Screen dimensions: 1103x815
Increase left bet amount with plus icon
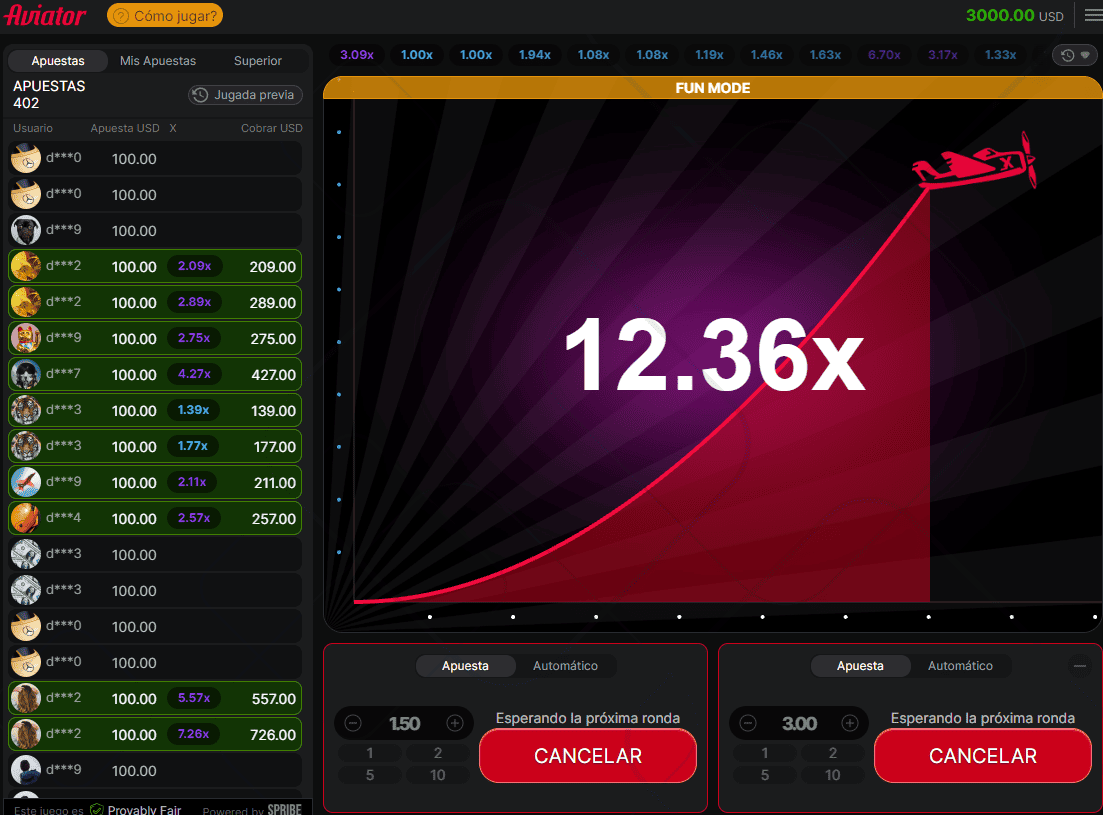455,723
